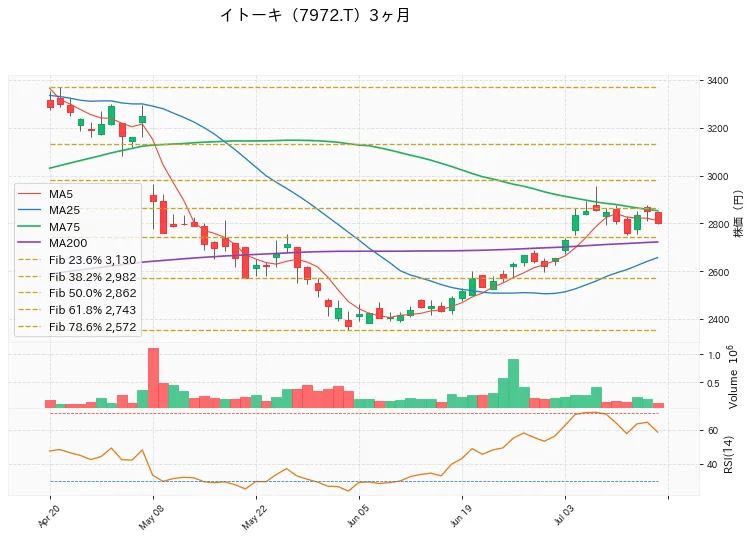This screenshot has height=539, width=752.
Task: Select the May 08 date axis label
Action: (x=151, y=517)
